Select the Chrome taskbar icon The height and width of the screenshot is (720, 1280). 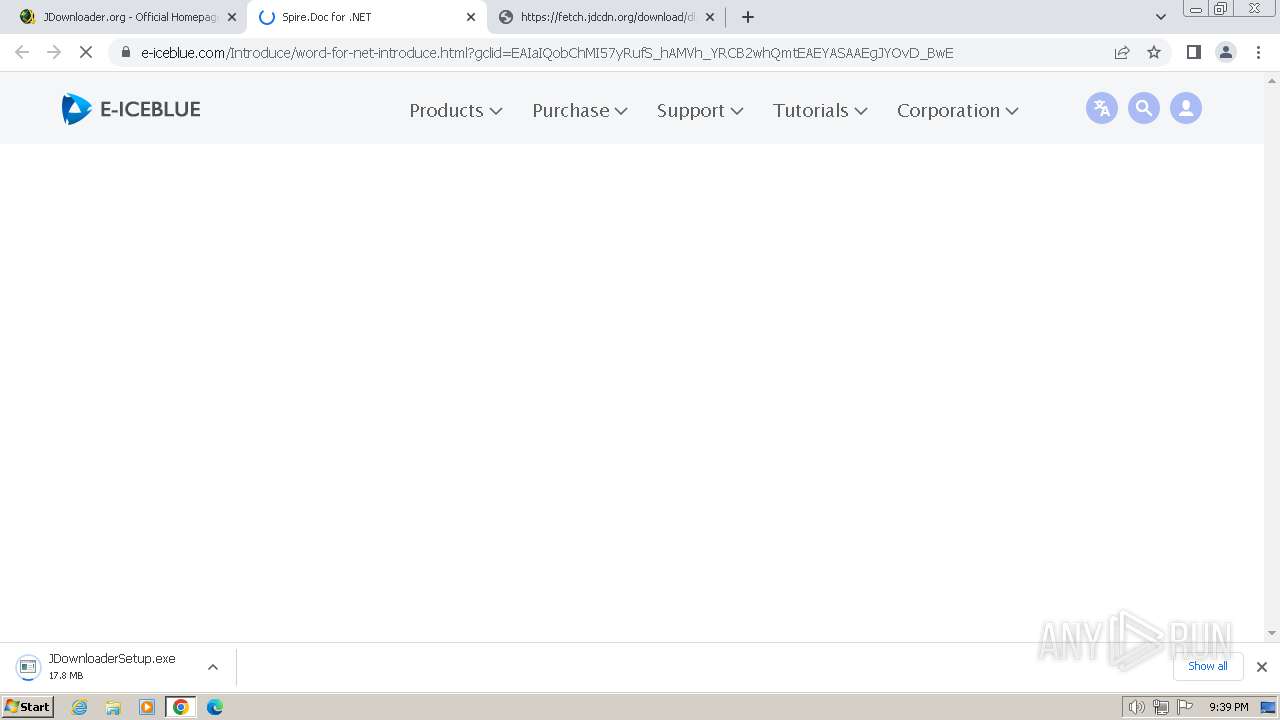coord(181,707)
